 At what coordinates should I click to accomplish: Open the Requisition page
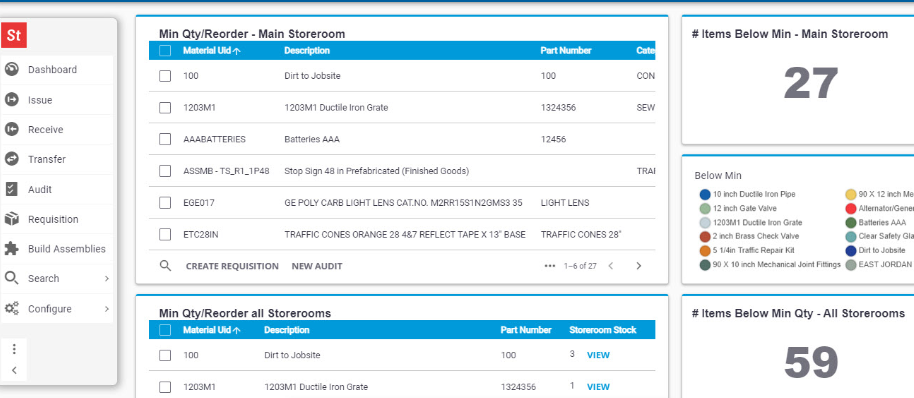(x=53, y=219)
